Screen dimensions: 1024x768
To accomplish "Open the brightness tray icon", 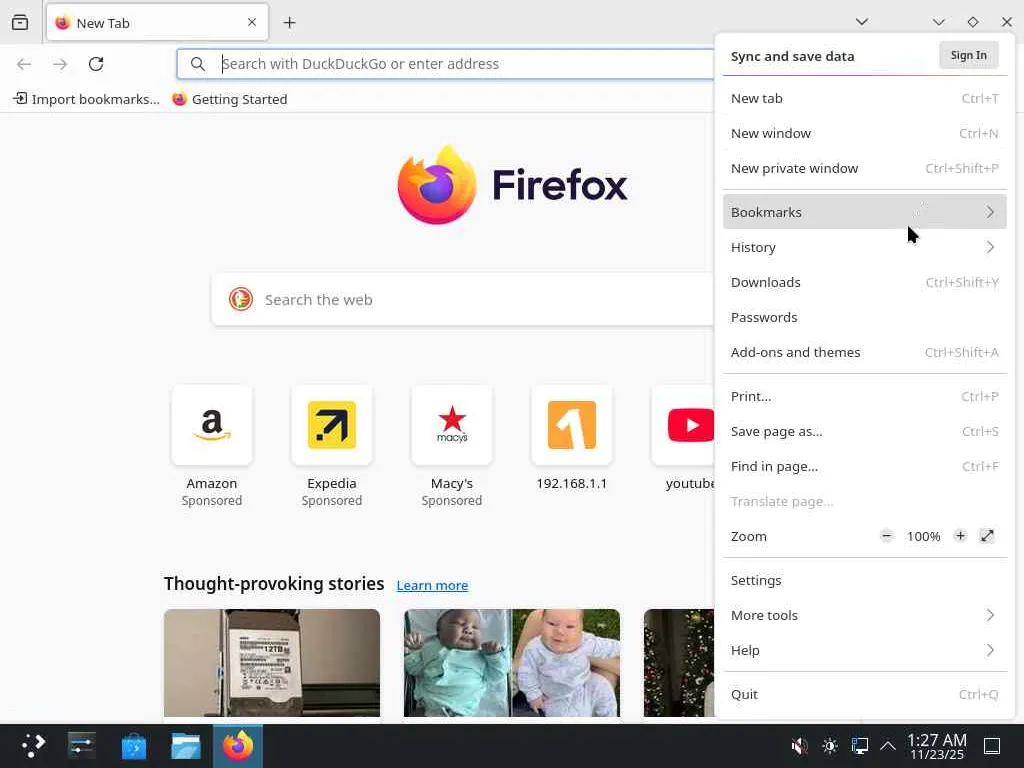I will (830, 746).
